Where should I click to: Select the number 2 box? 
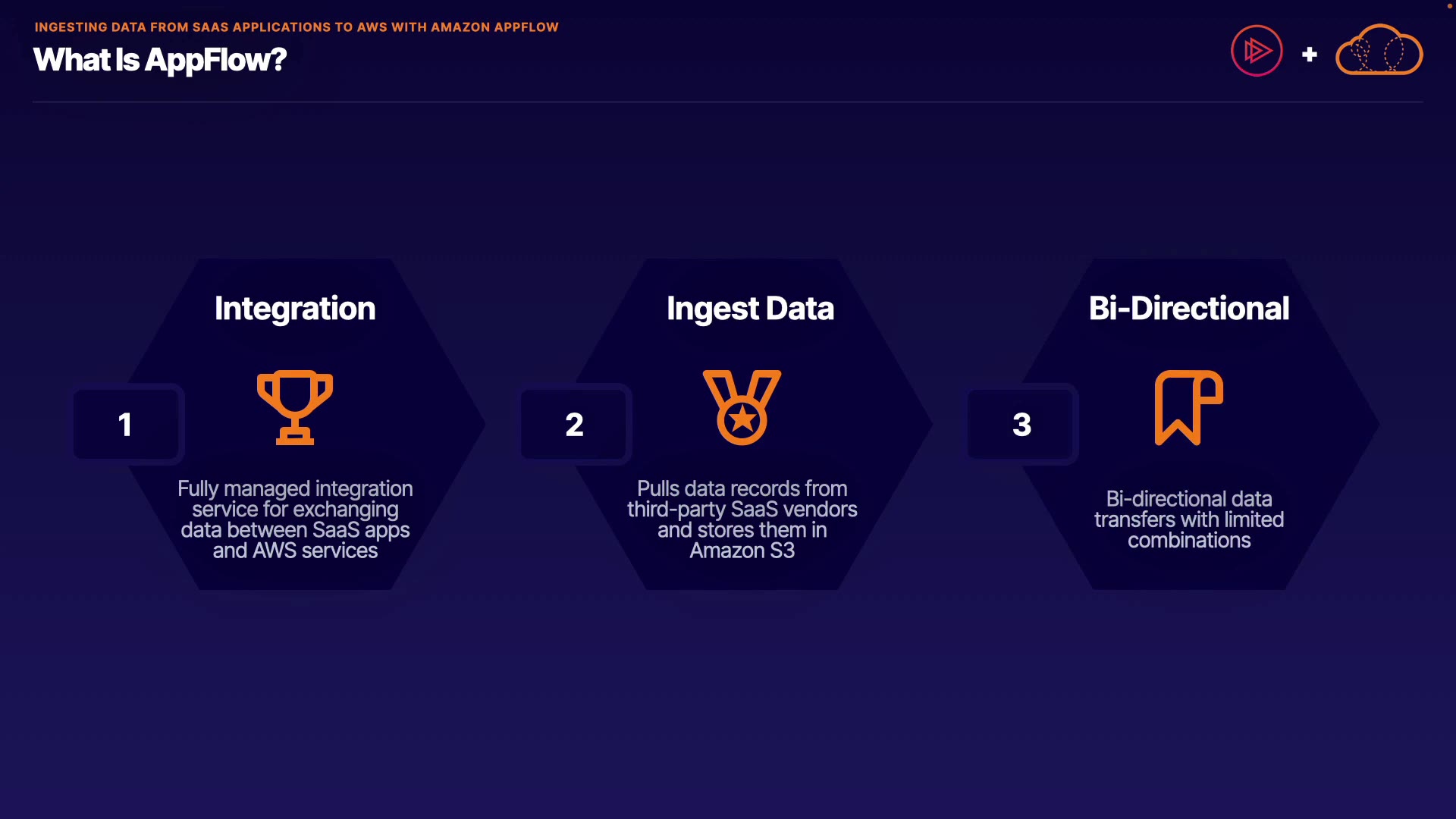574,424
